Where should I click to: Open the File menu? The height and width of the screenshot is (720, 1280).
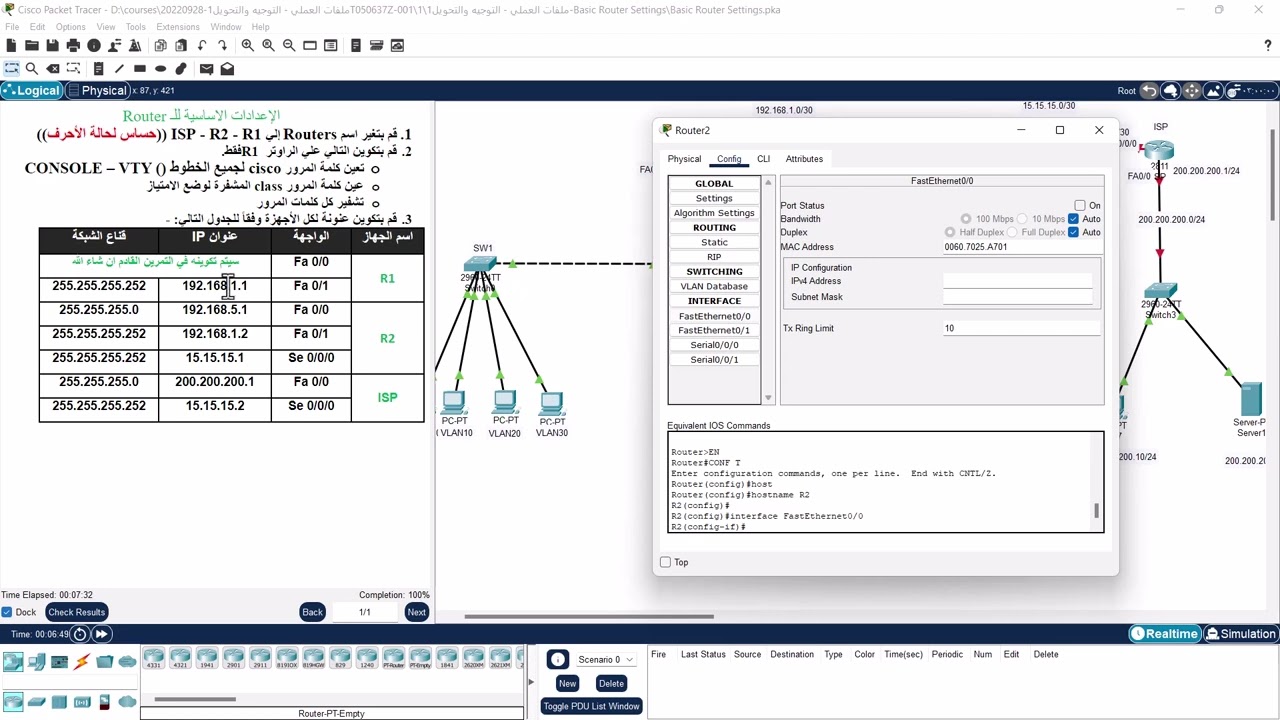click(x=12, y=27)
